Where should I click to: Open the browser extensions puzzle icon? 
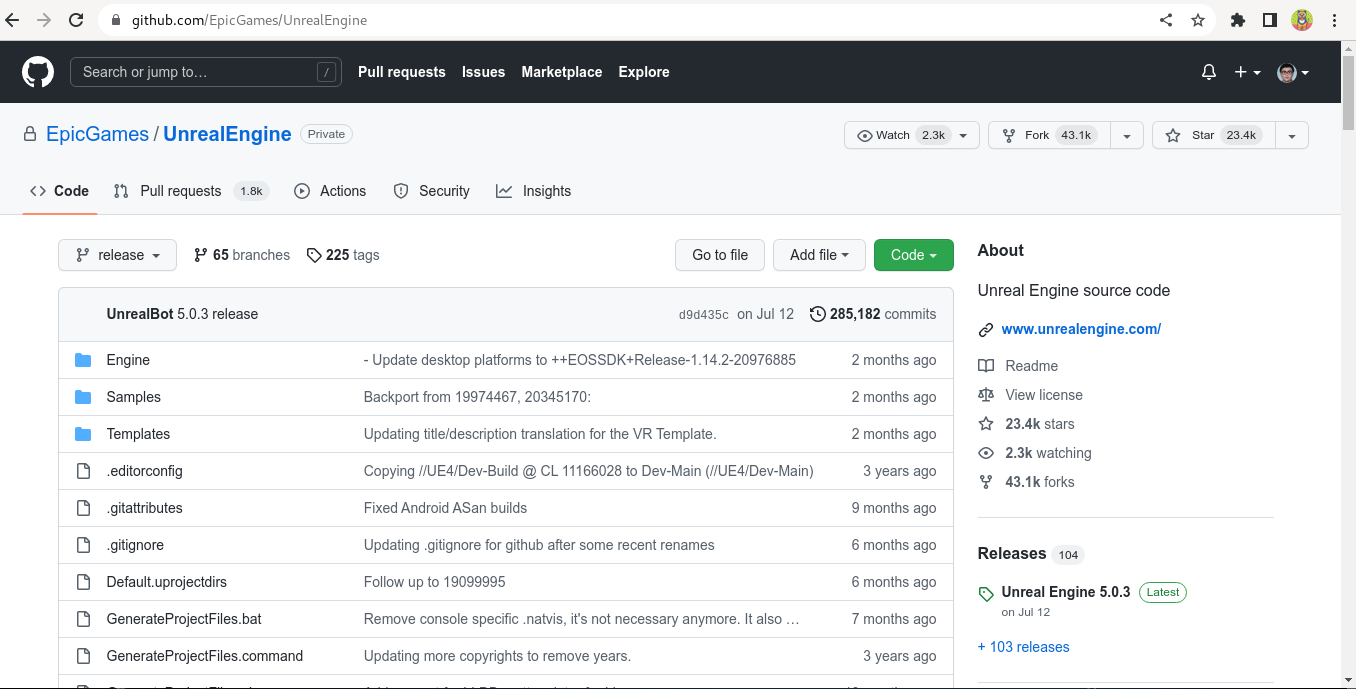click(1238, 20)
